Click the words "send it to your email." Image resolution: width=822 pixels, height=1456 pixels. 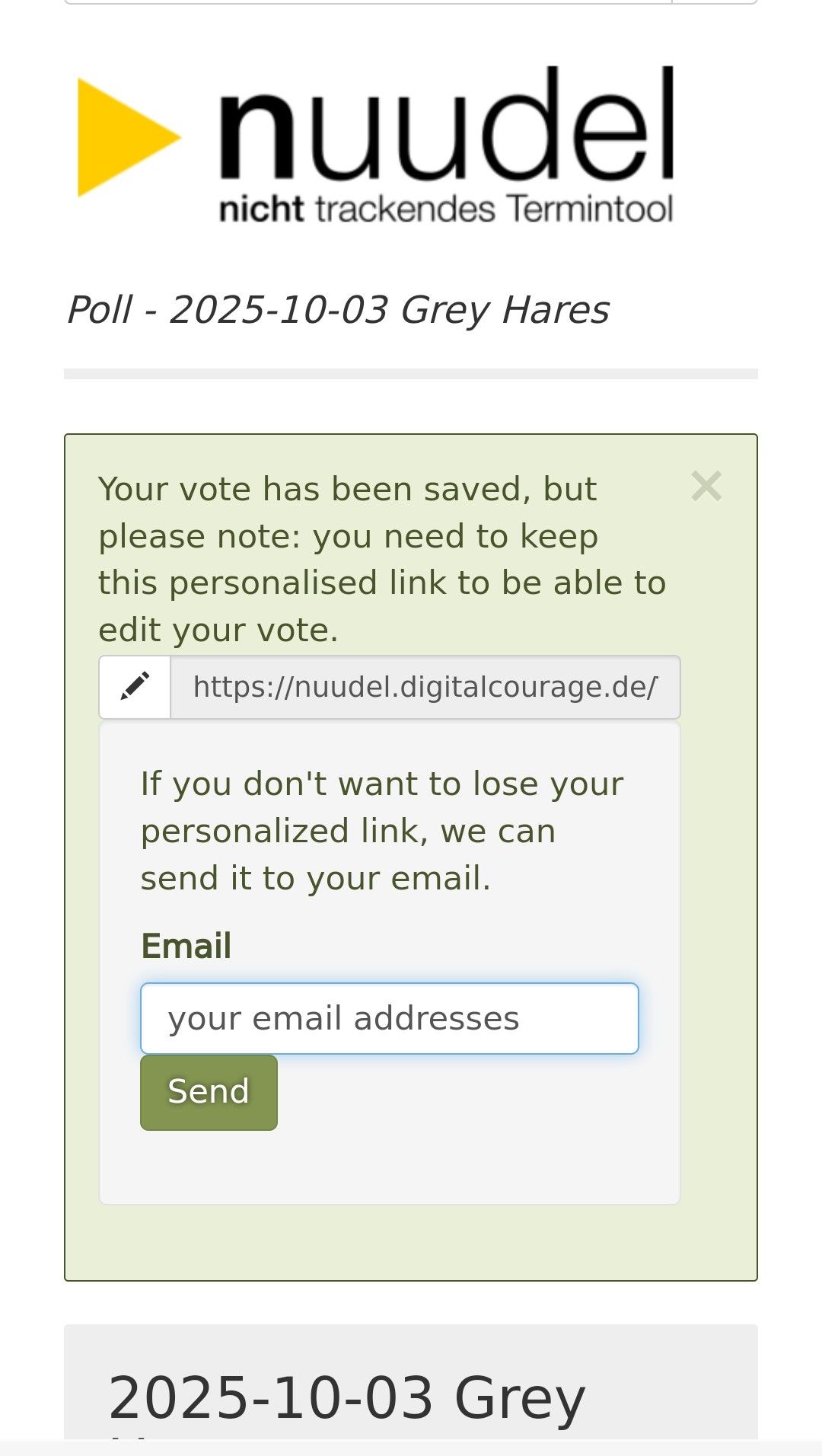click(315, 879)
